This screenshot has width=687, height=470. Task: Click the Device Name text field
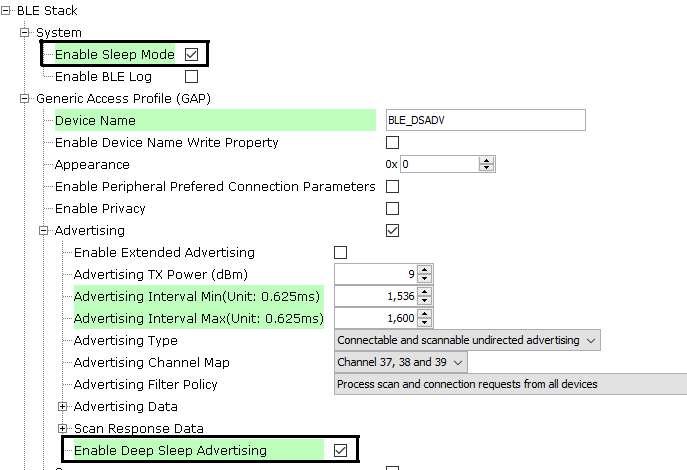[x=484, y=120]
